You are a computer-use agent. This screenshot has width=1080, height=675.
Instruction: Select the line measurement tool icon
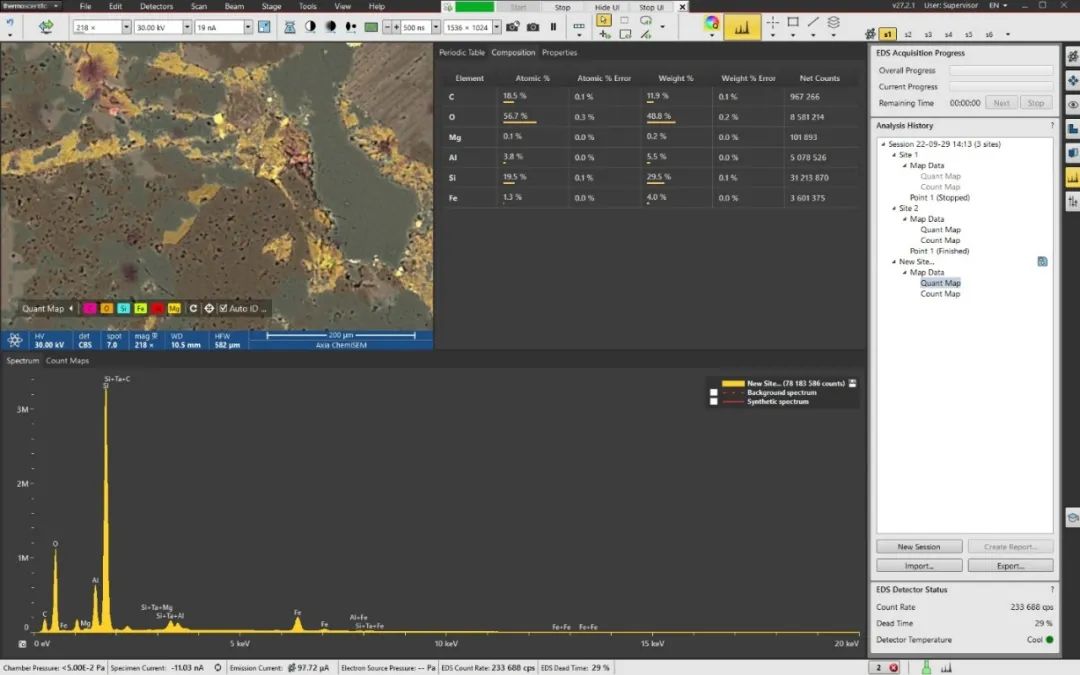tap(813, 22)
